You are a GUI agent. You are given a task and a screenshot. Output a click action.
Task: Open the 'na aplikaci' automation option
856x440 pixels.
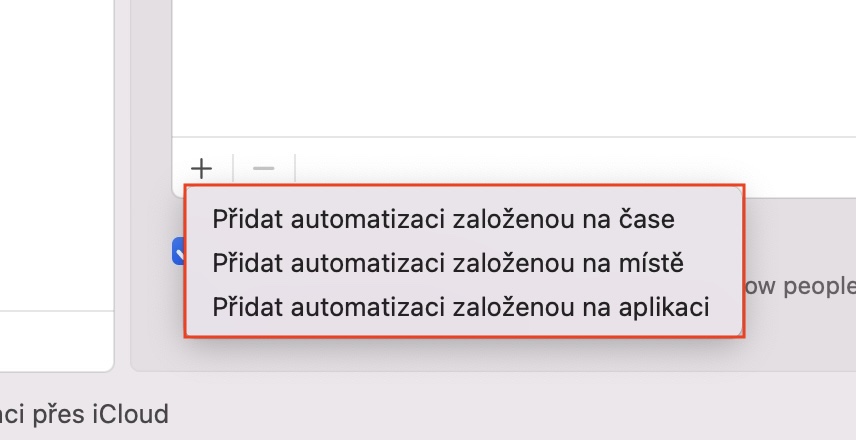(x=461, y=306)
